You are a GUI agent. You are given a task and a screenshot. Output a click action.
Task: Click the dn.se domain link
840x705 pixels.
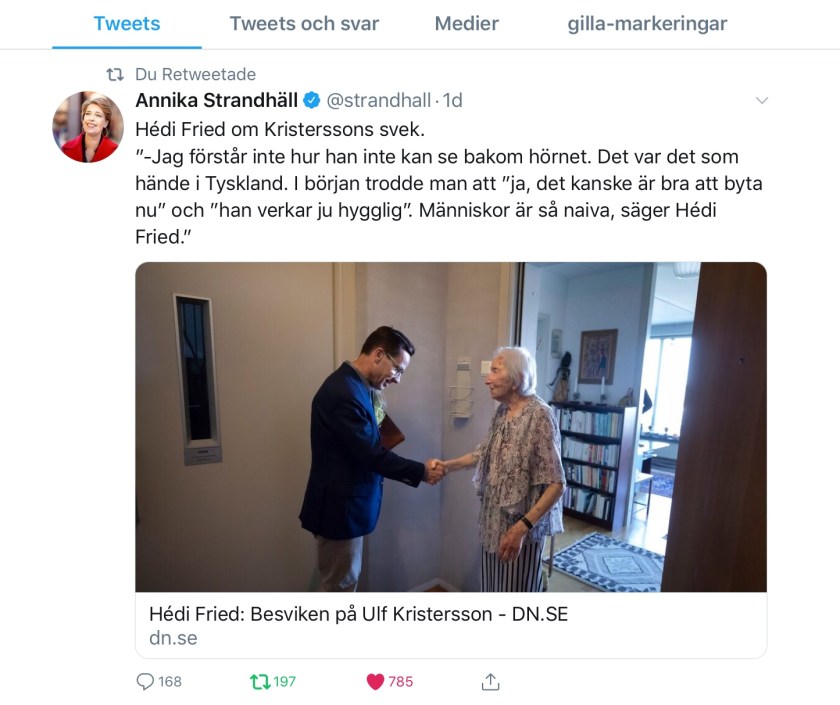click(x=173, y=638)
